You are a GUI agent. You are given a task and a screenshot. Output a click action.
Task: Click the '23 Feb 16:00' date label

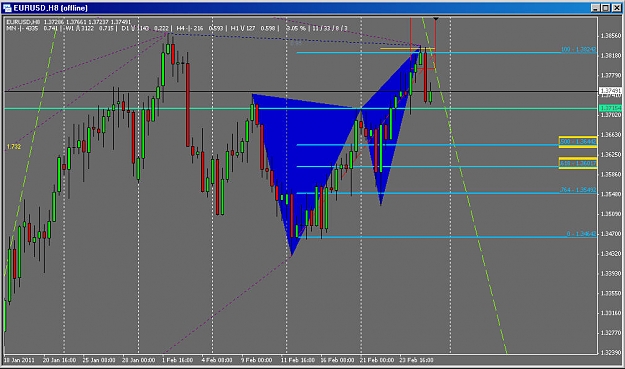pyautogui.click(x=416, y=360)
